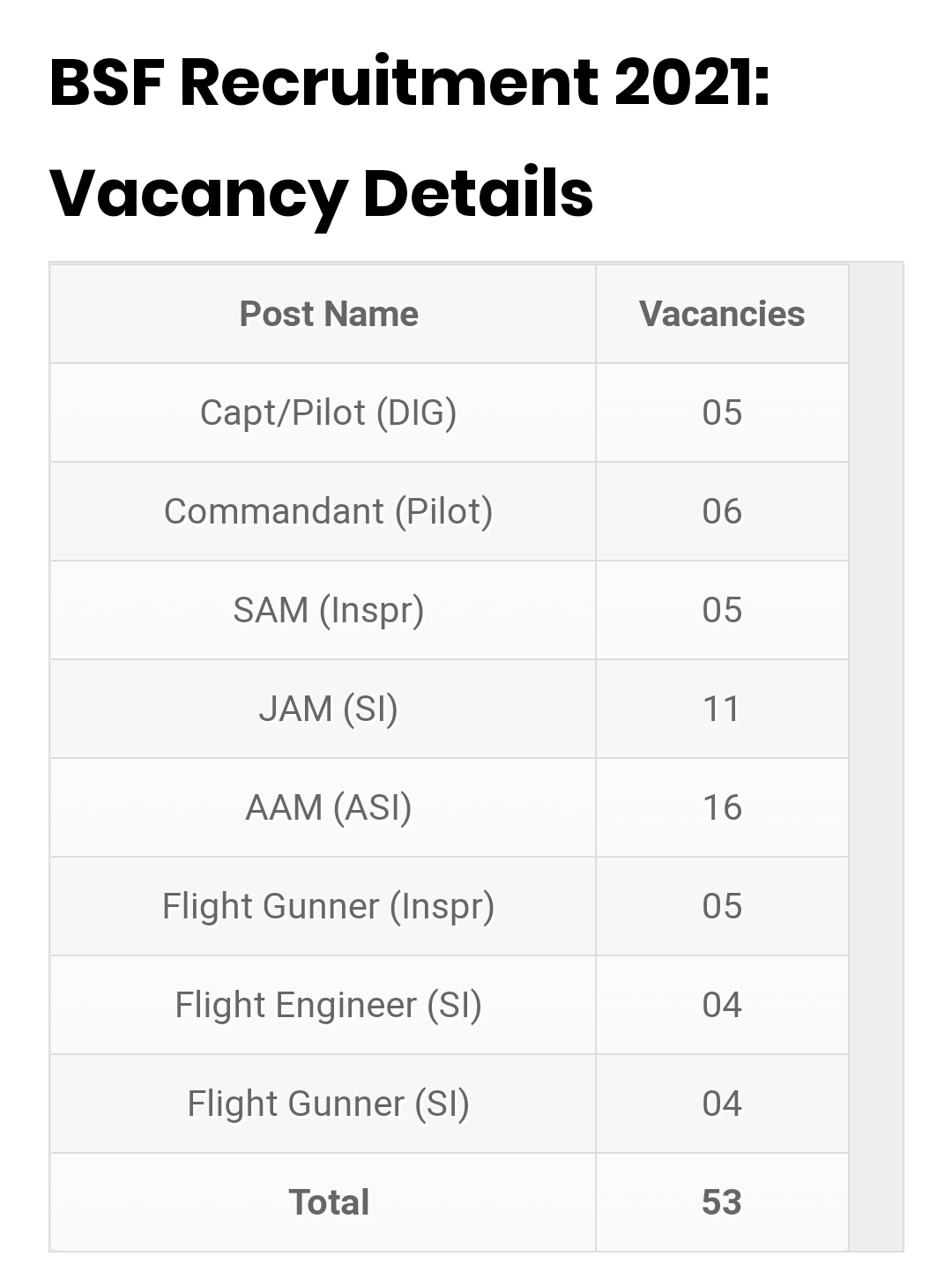Select the 16 vacancies cell
This screenshot has height=1271, width=952.
click(x=722, y=807)
